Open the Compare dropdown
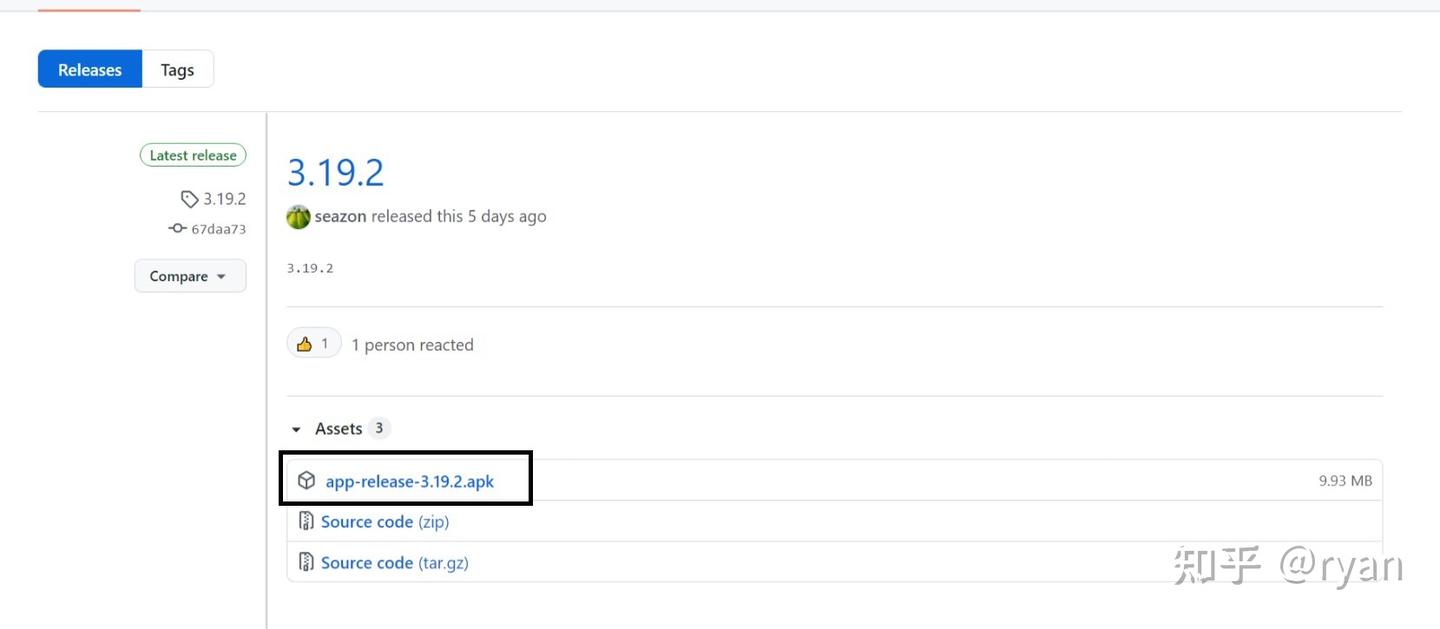The width and height of the screenshot is (1440, 629). tap(190, 276)
